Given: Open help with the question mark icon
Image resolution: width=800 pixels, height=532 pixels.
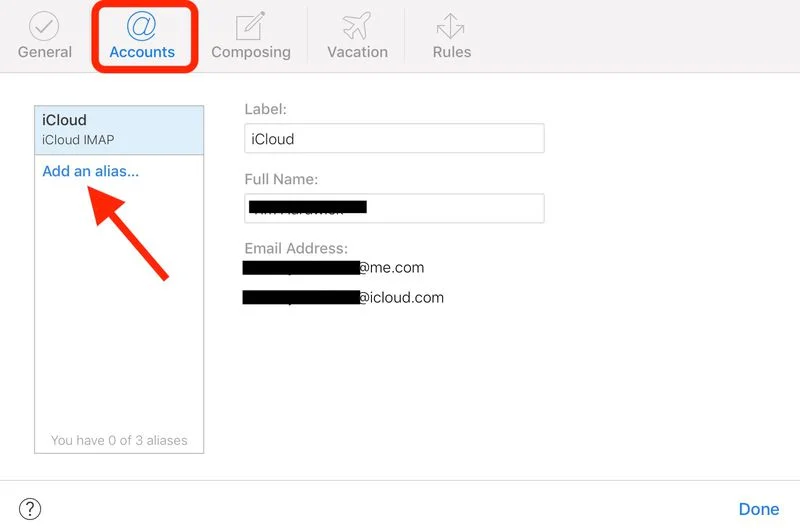Looking at the screenshot, I should click(30, 509).
